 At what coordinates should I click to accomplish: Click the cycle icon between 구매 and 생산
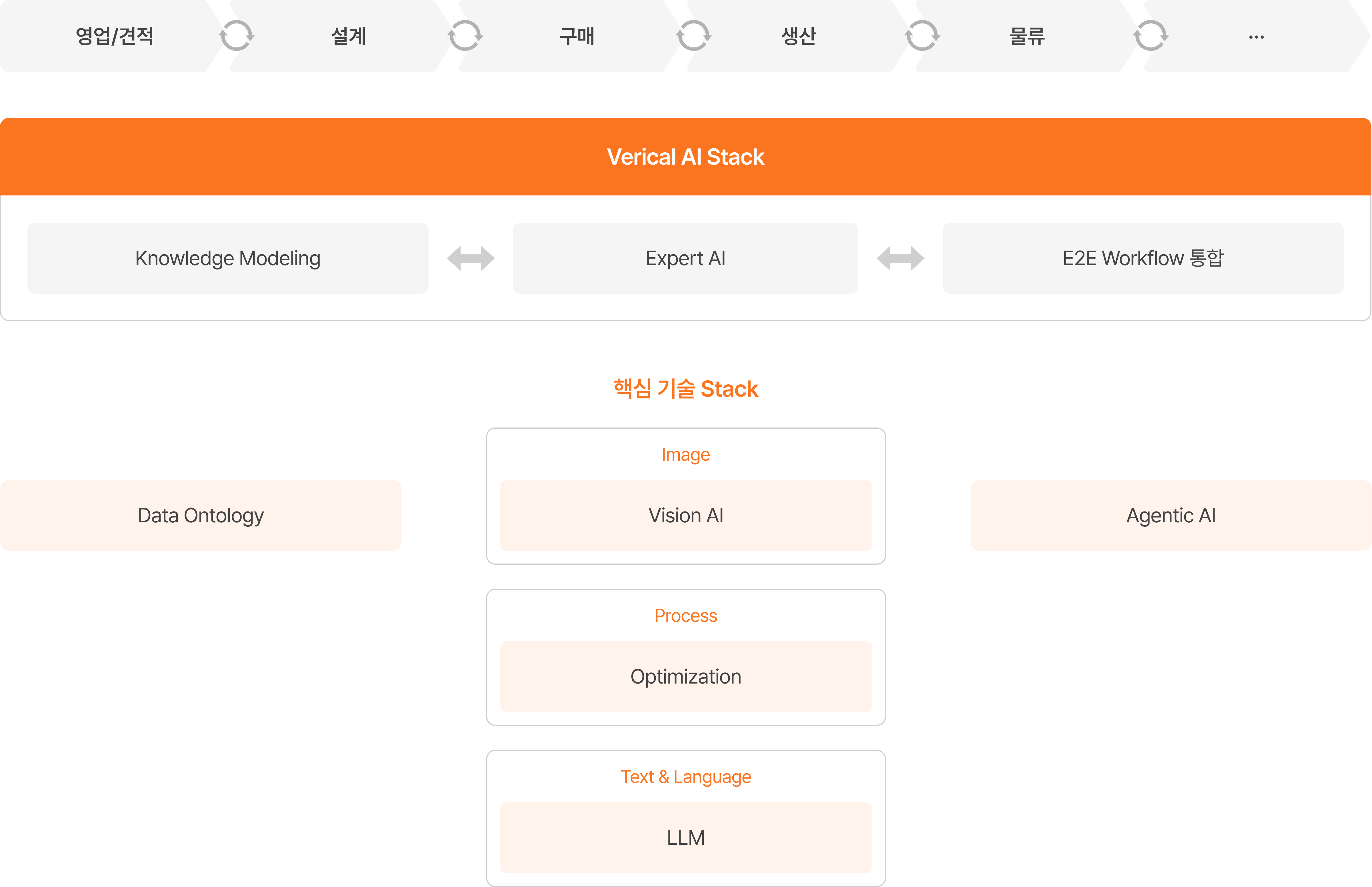click(694, 36)
